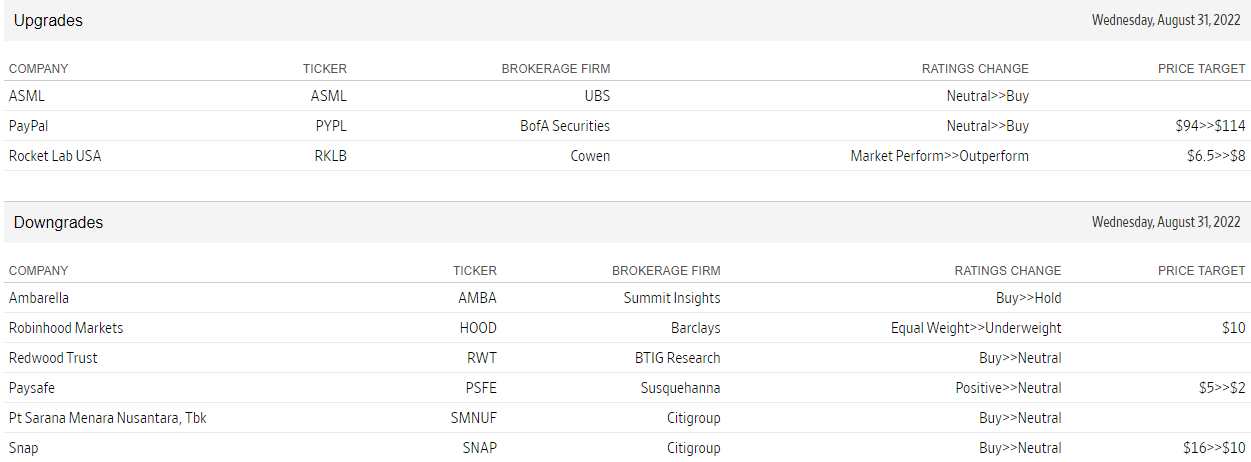Select the Redwood Trust row name
Image resolution: width=1251 pixels, height=462 pixels.
click(x=53, y=358)
